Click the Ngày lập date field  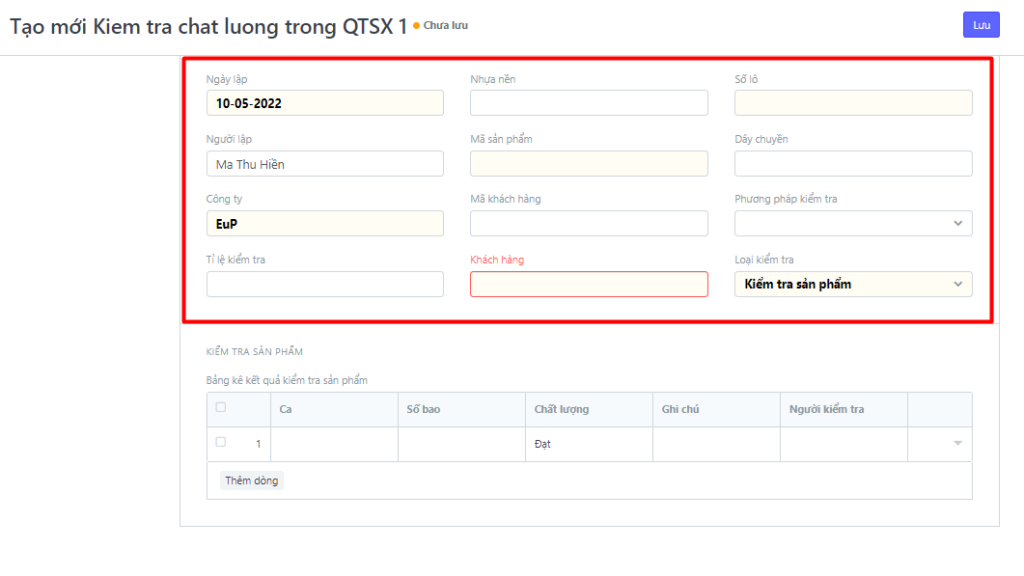coord(325,103)
